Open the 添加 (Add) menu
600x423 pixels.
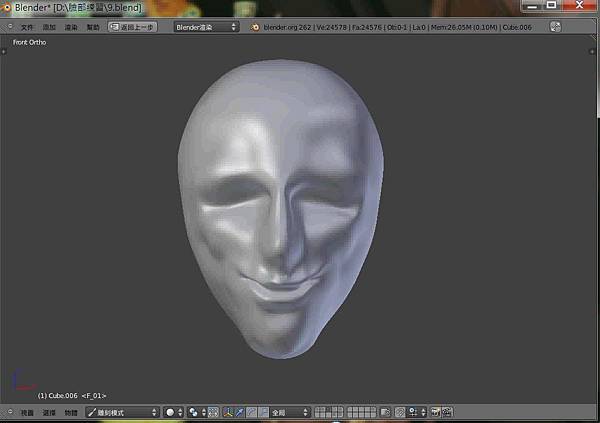[49, 27]
